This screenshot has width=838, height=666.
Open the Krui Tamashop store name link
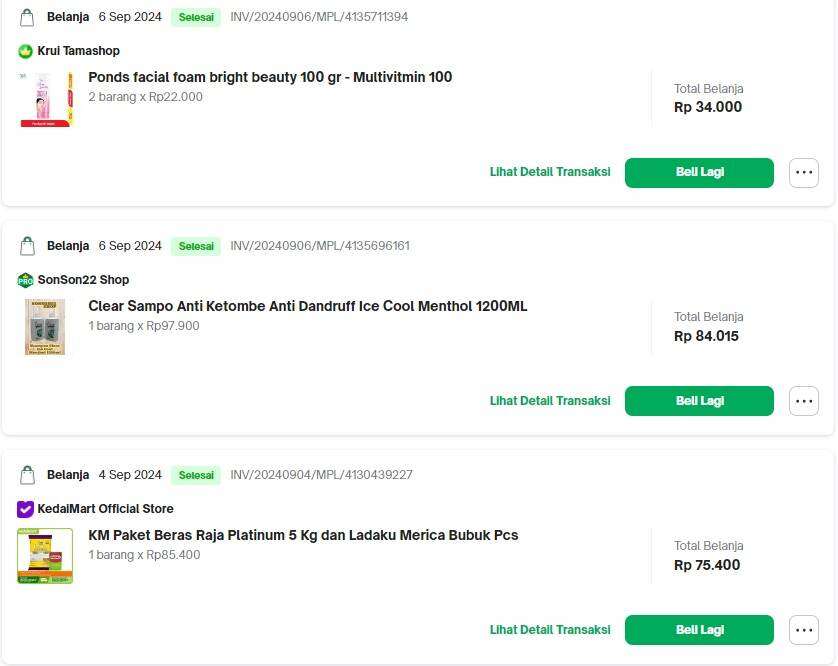click(79, 51)
